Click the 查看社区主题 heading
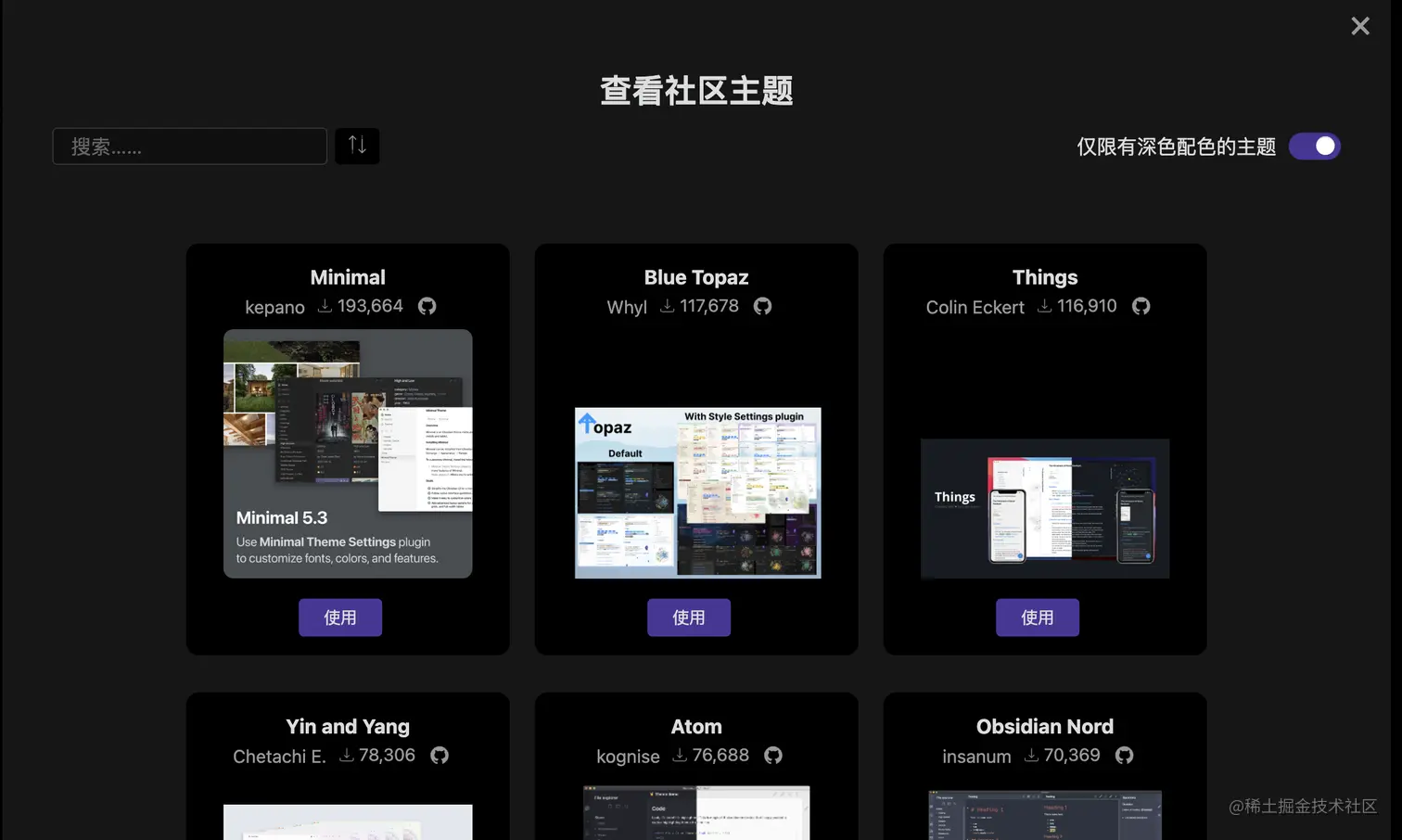The width and height of the screenshot is (1402, 840). tap(696, 91)
